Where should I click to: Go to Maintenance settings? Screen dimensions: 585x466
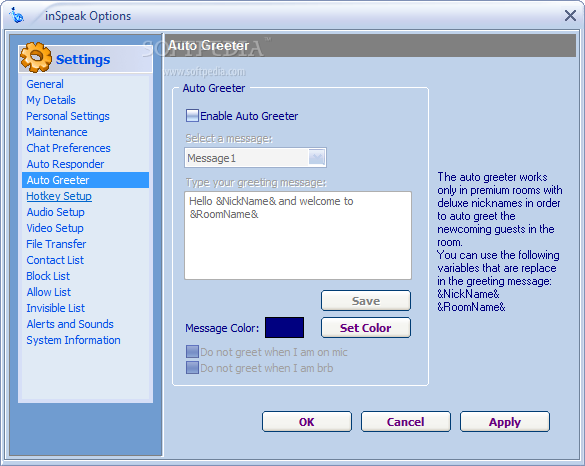tap(57, 132)
